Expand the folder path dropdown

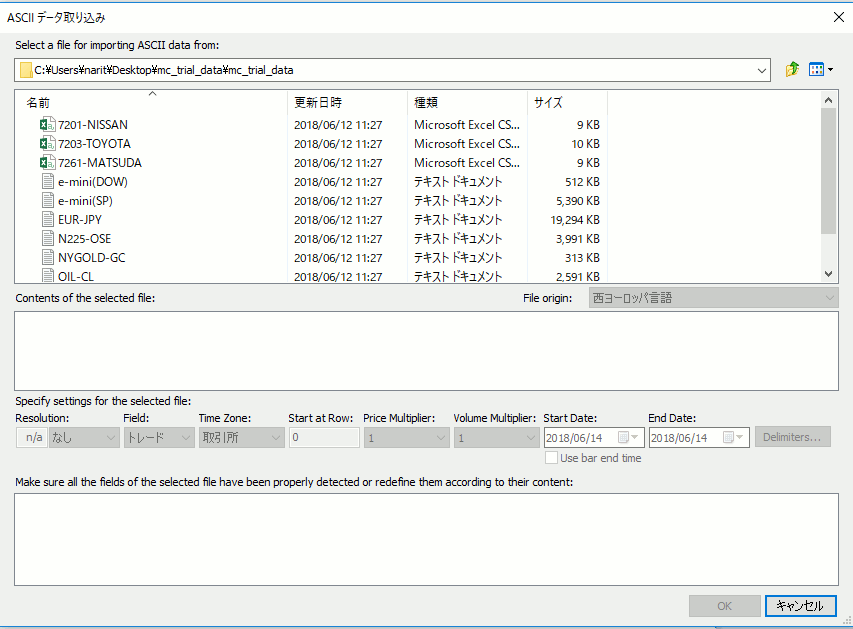[x=763, y=70]
